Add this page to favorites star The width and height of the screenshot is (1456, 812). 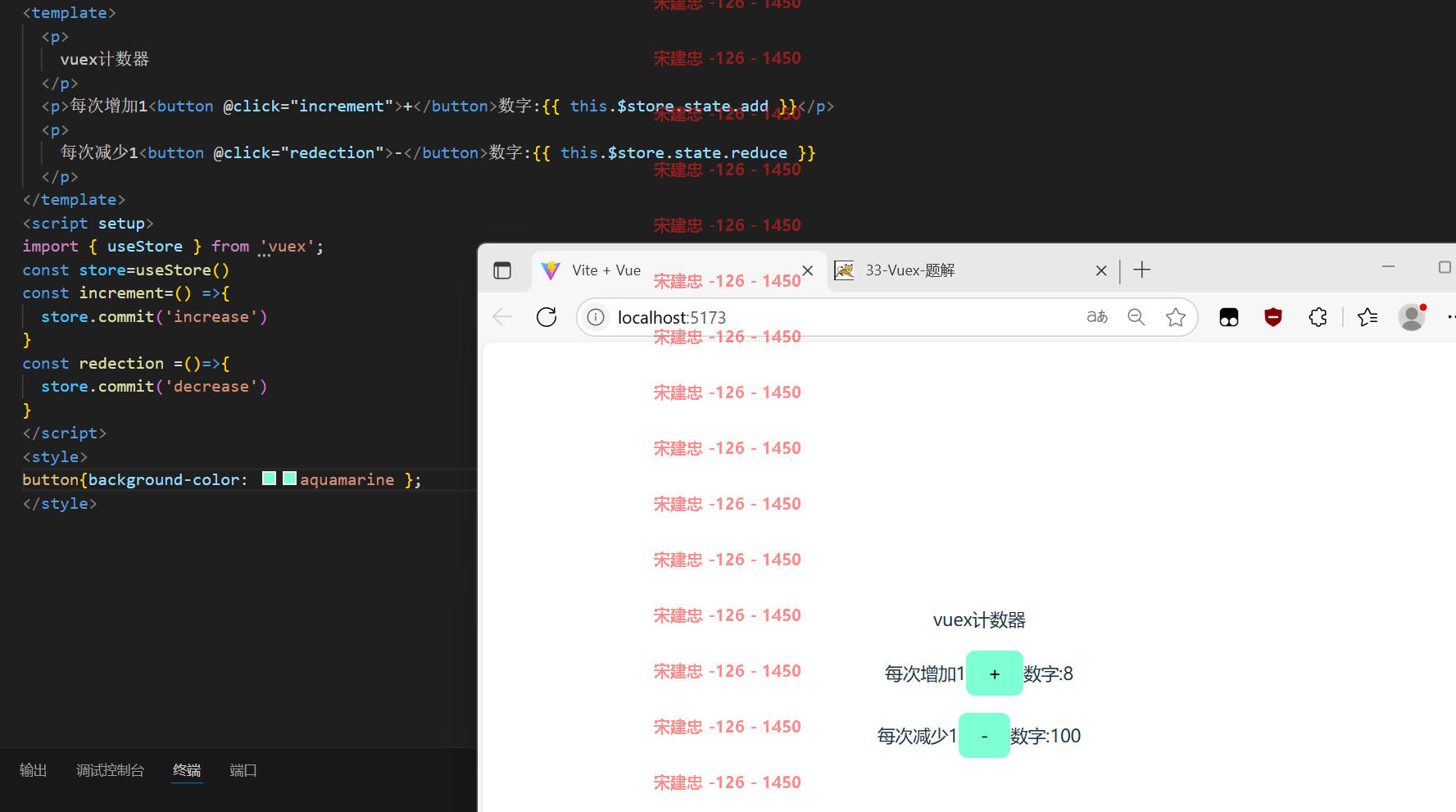click(x=1176, y=317)
